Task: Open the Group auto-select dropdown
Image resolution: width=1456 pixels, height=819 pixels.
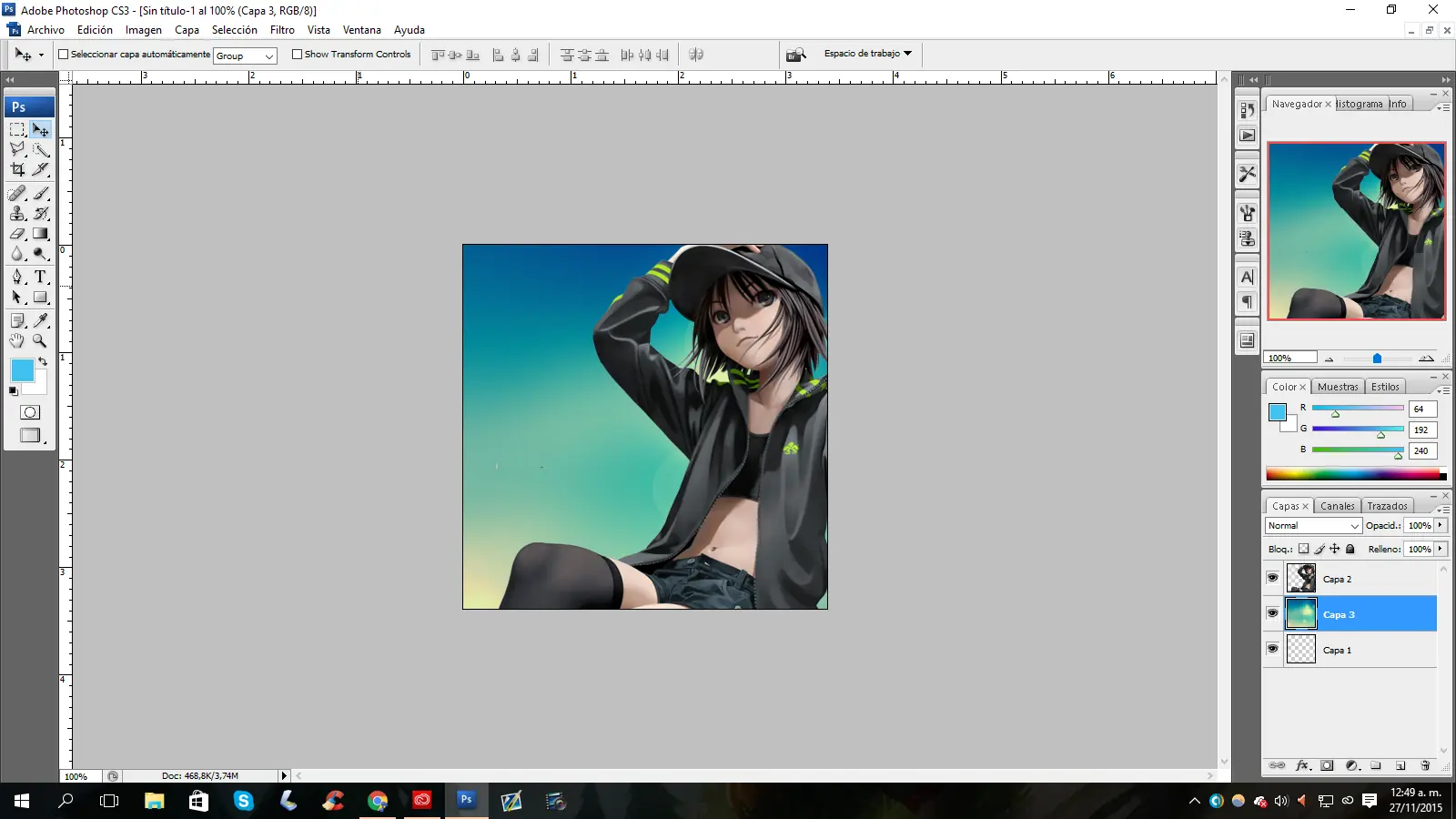Action: (x=245, y=56)
